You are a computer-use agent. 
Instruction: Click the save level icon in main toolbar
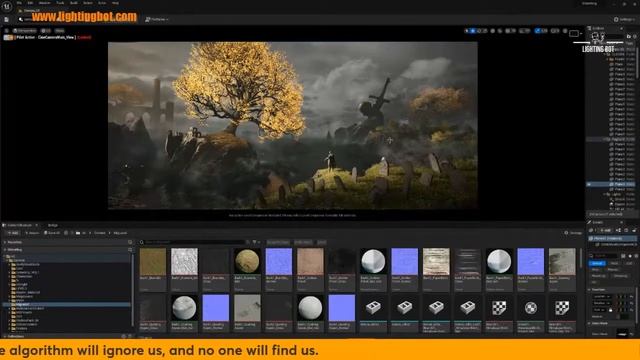tap(7, 19)
